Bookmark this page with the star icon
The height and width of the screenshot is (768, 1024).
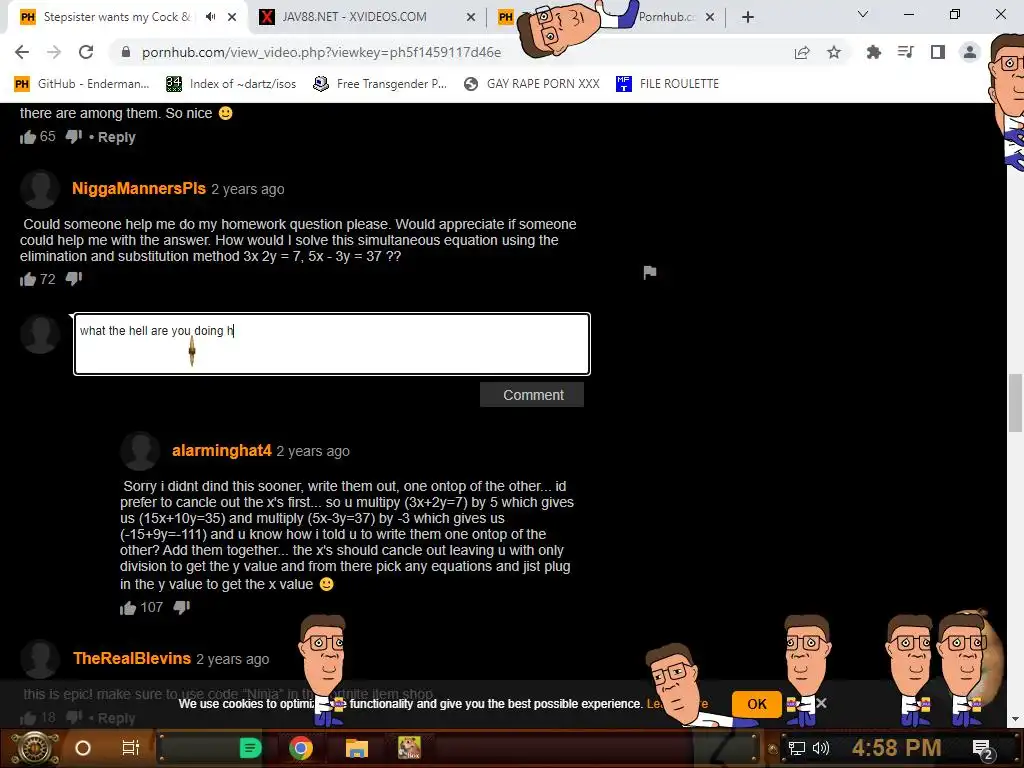834,52
